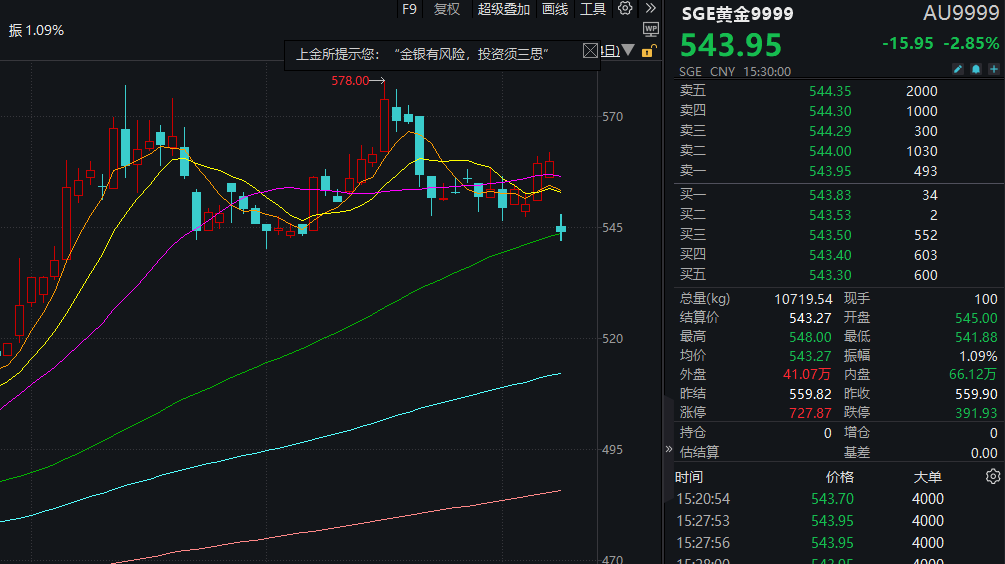Click the AU9999 ticker code
1005x564 pixels.
tap(961, 14)
